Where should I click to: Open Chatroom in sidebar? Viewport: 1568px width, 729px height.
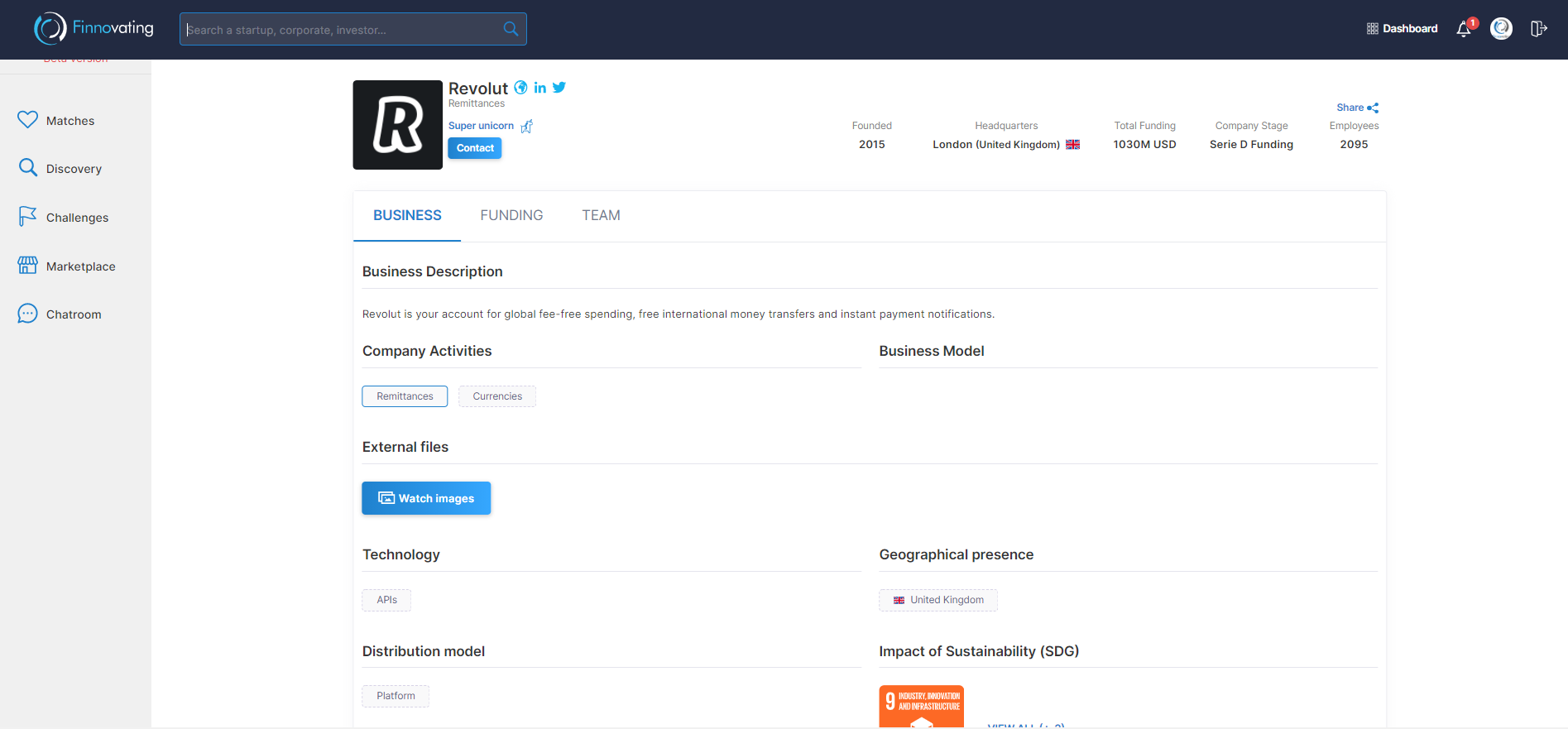point(74,314)
